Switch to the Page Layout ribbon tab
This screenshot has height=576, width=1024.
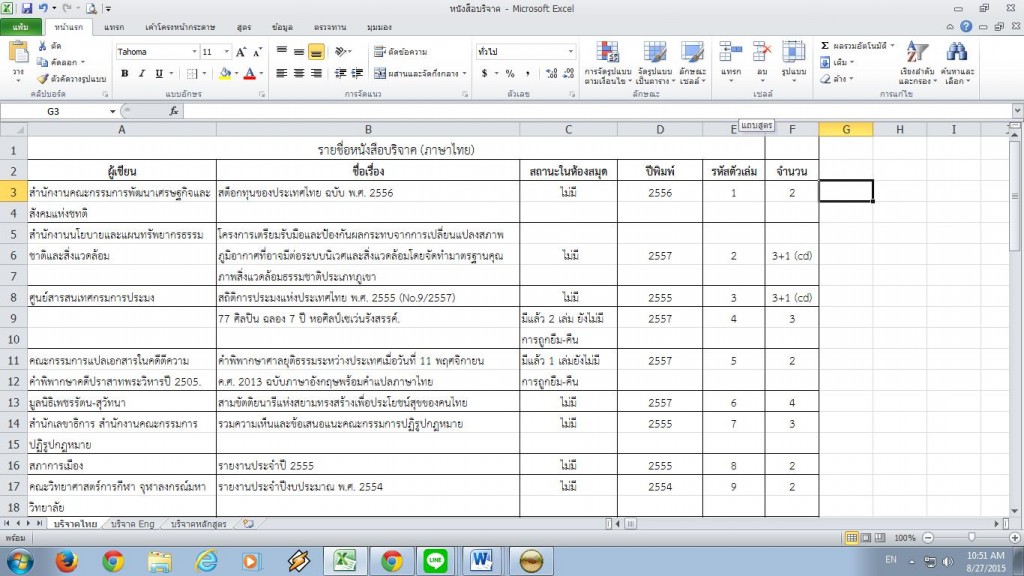pos(180,27)
